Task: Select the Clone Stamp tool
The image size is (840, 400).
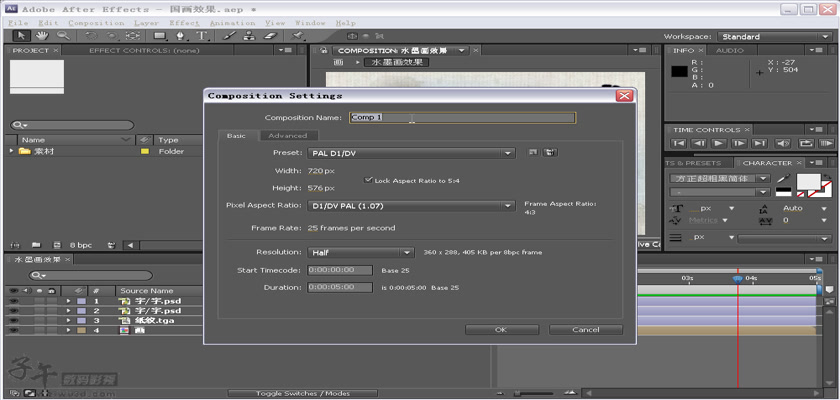Action: [x=249, y=36]
